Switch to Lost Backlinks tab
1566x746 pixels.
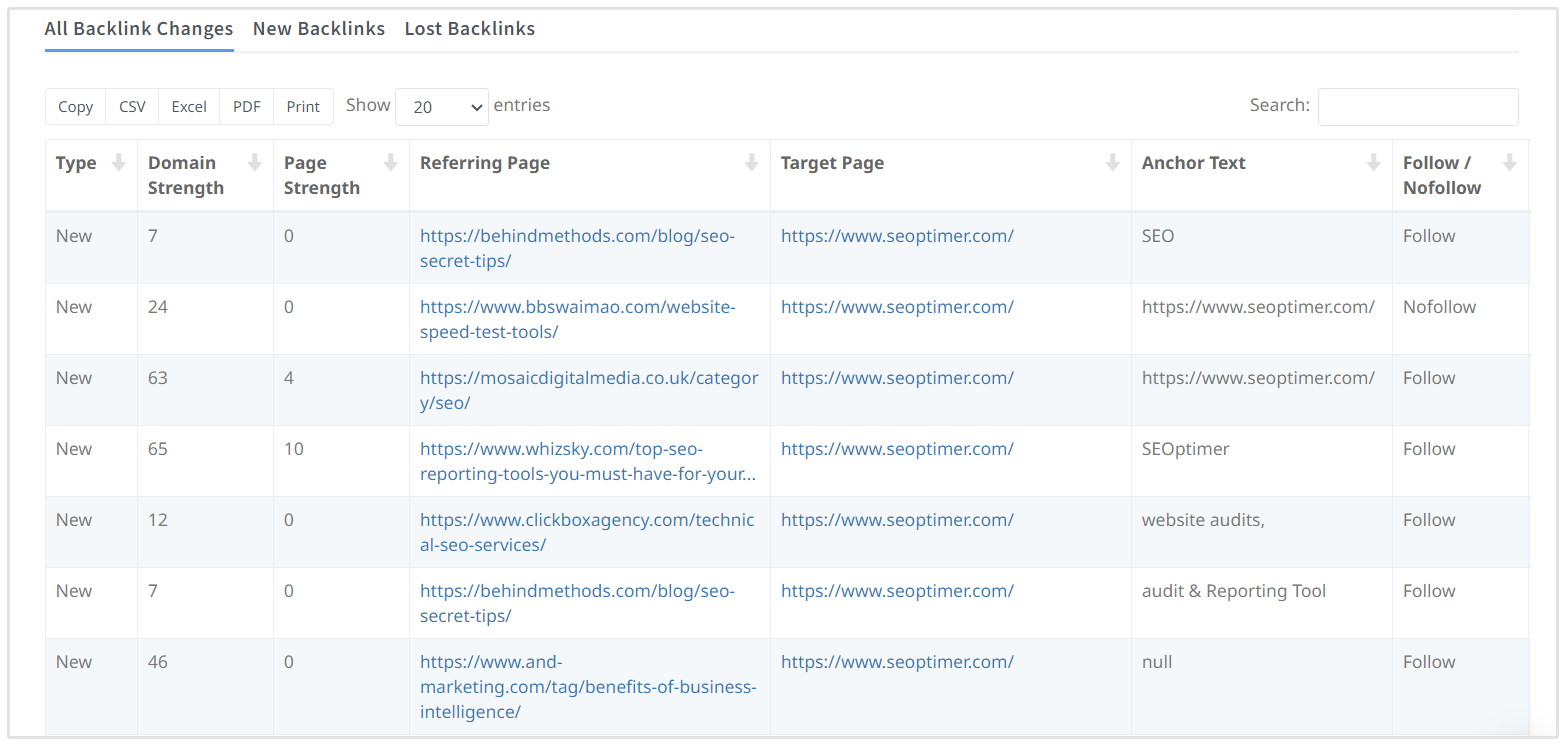[469, 29]
